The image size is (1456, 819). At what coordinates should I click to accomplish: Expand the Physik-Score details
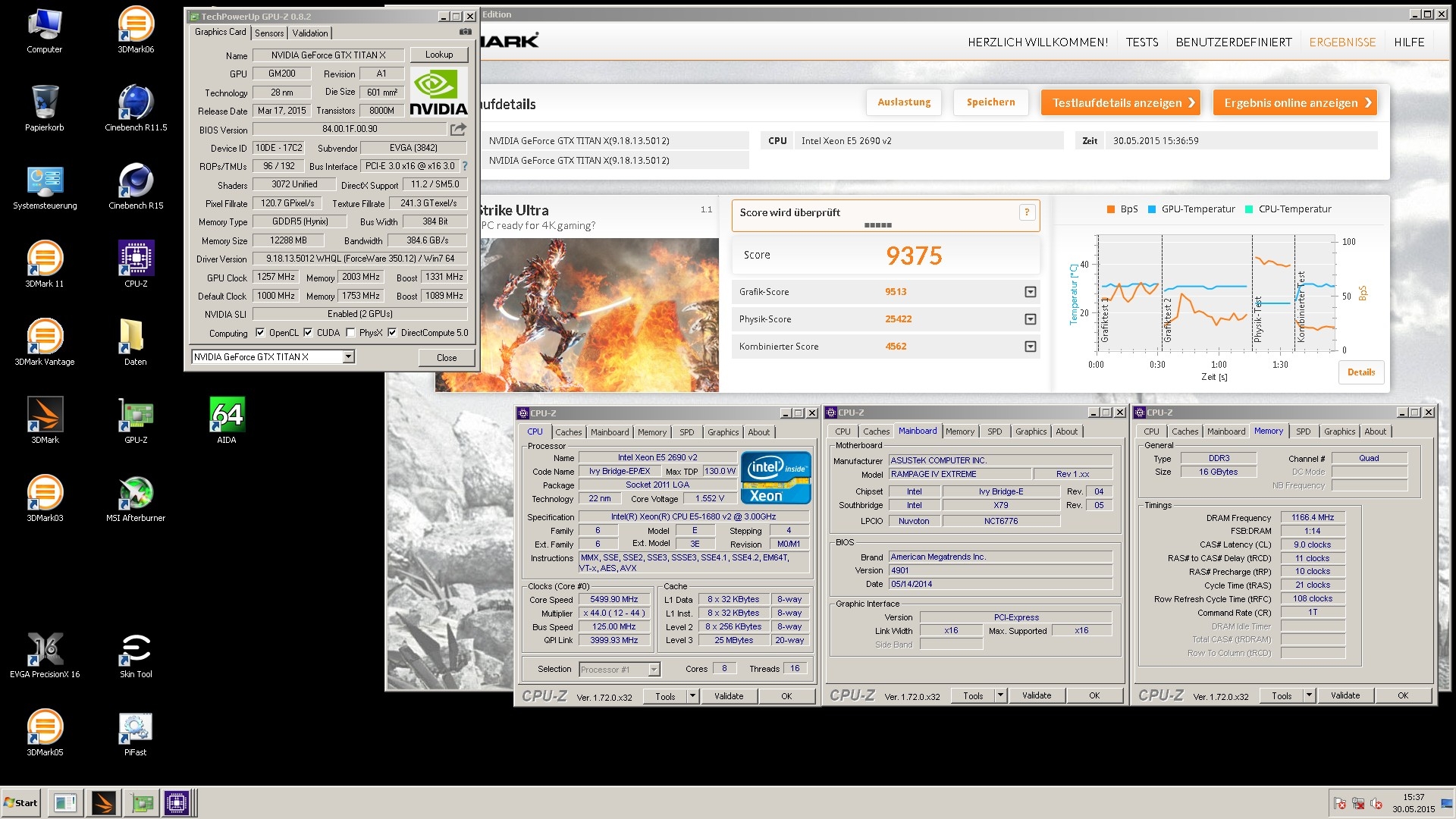tap(1030, 319)
